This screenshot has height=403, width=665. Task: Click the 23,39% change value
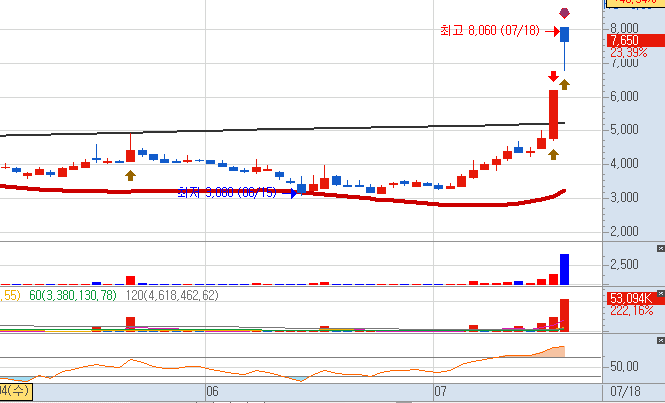coord(629,53)
